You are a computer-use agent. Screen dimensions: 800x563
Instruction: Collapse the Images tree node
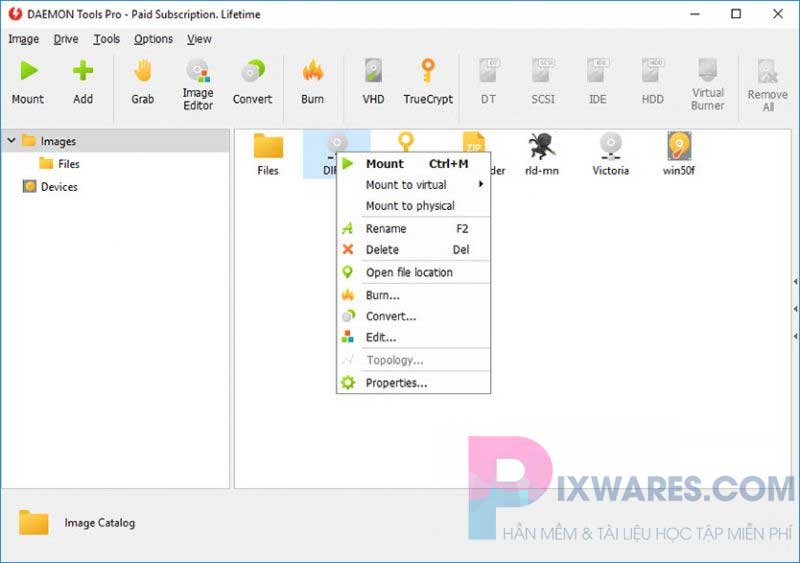click(x=11, y=141)
